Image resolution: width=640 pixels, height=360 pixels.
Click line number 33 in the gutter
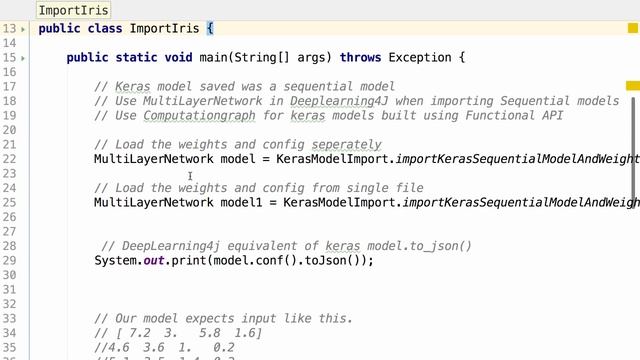(9, 319)
